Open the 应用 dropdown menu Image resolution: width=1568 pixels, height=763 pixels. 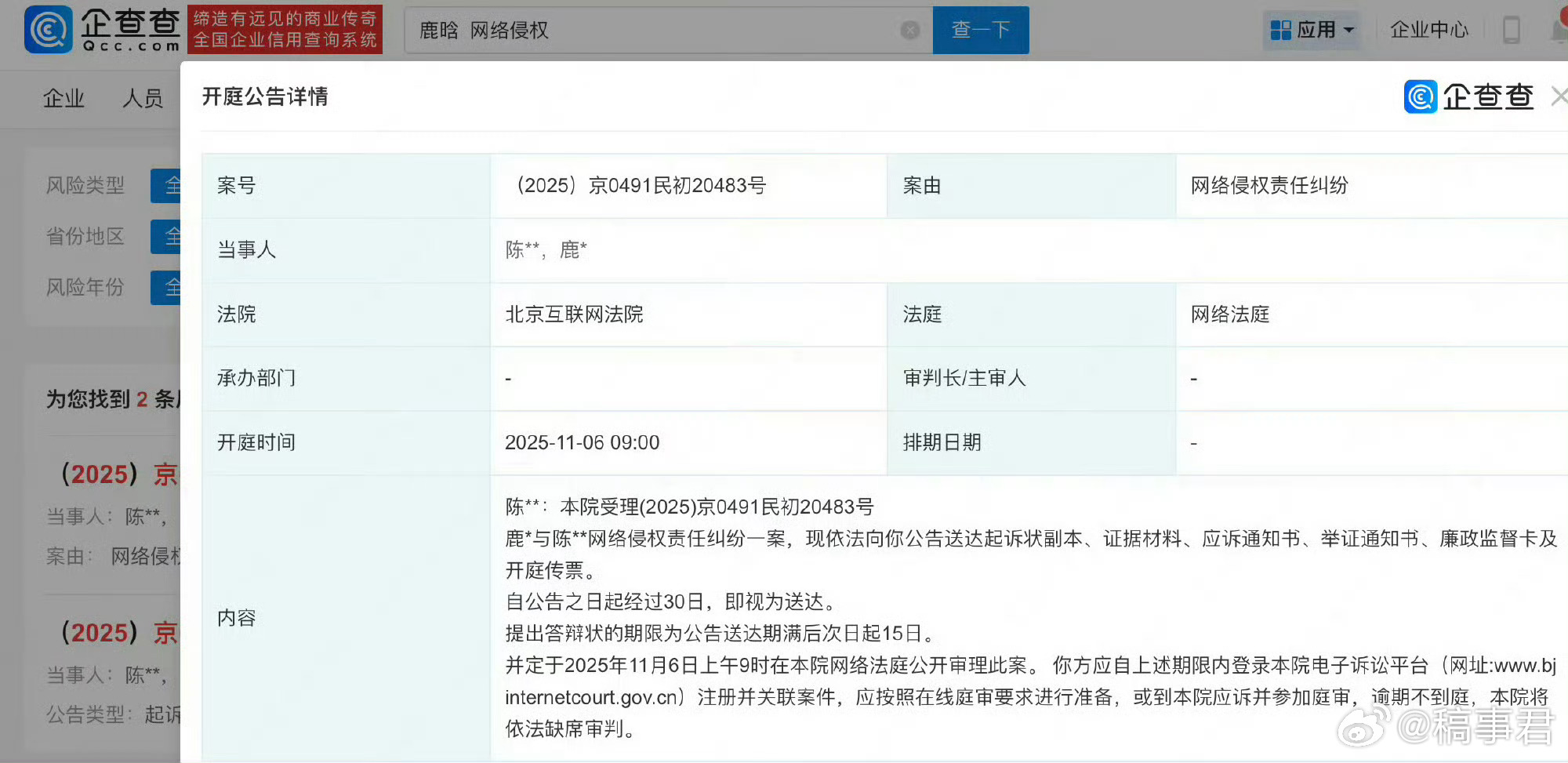(1312, 30)
